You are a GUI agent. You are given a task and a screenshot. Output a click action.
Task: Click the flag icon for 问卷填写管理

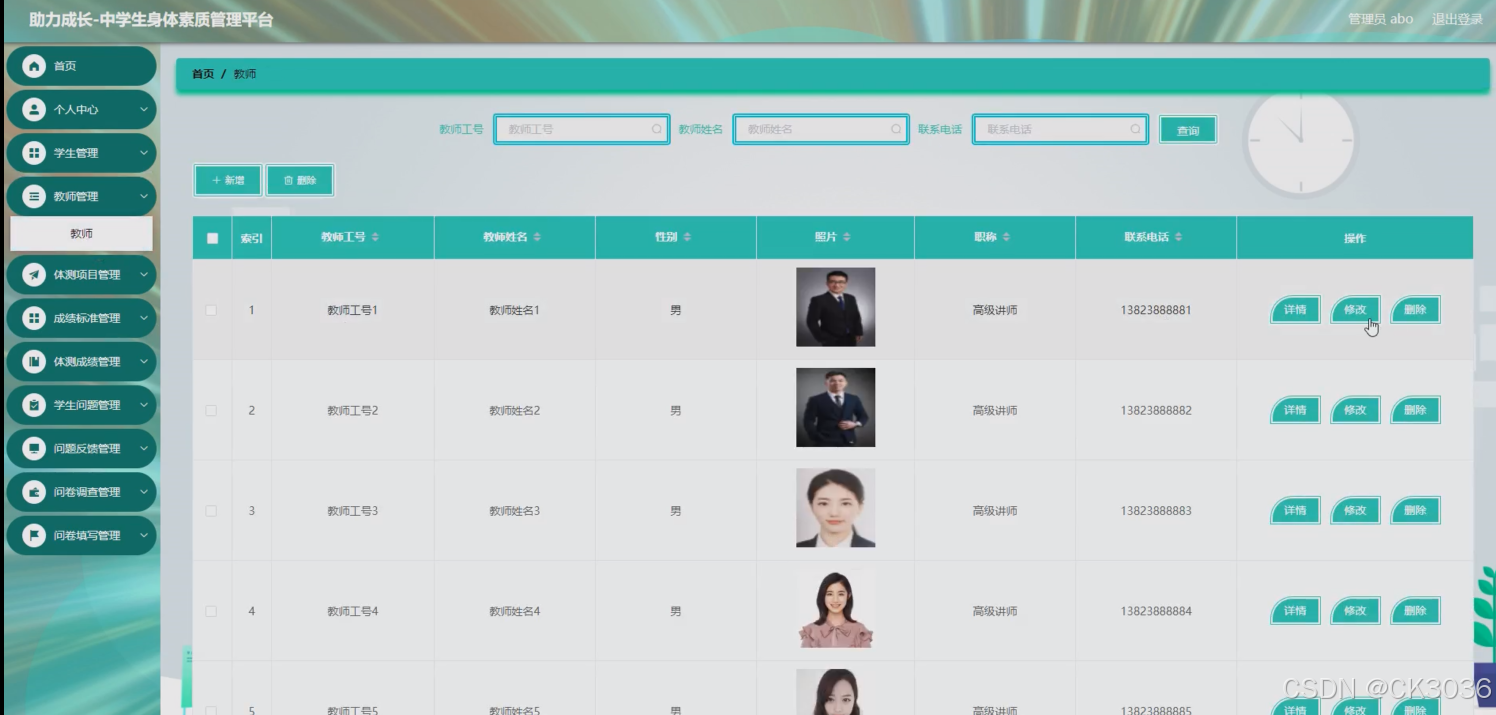tap(35, 535)
